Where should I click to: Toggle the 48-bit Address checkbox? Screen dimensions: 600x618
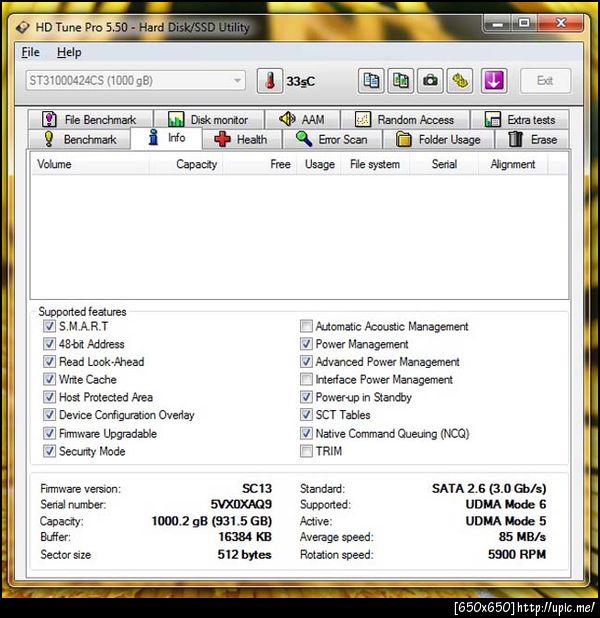click(x=49, y=344)
